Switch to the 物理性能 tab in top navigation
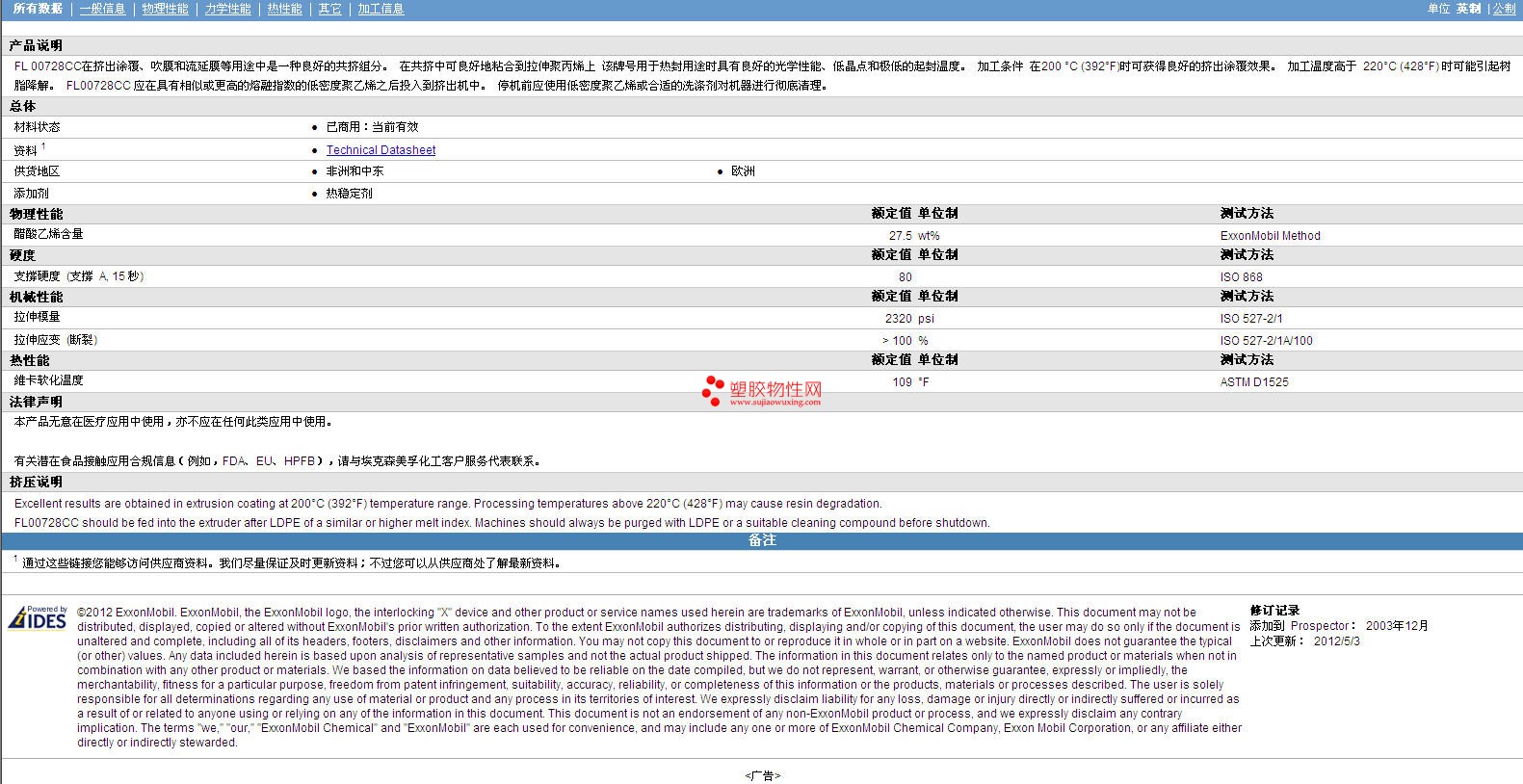Viewport: 1523px width, 784px height. click(x=165, y=9)
